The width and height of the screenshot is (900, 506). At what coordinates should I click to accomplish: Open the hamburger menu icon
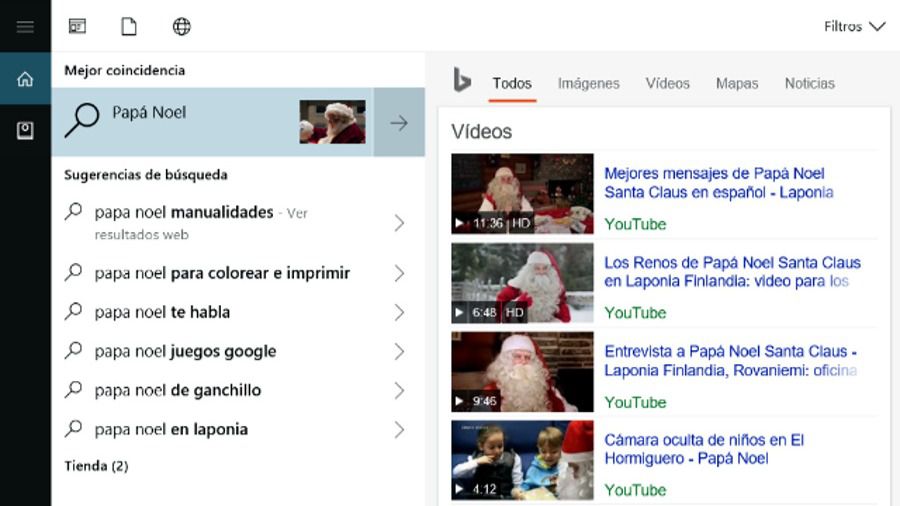tap(25, 27)
